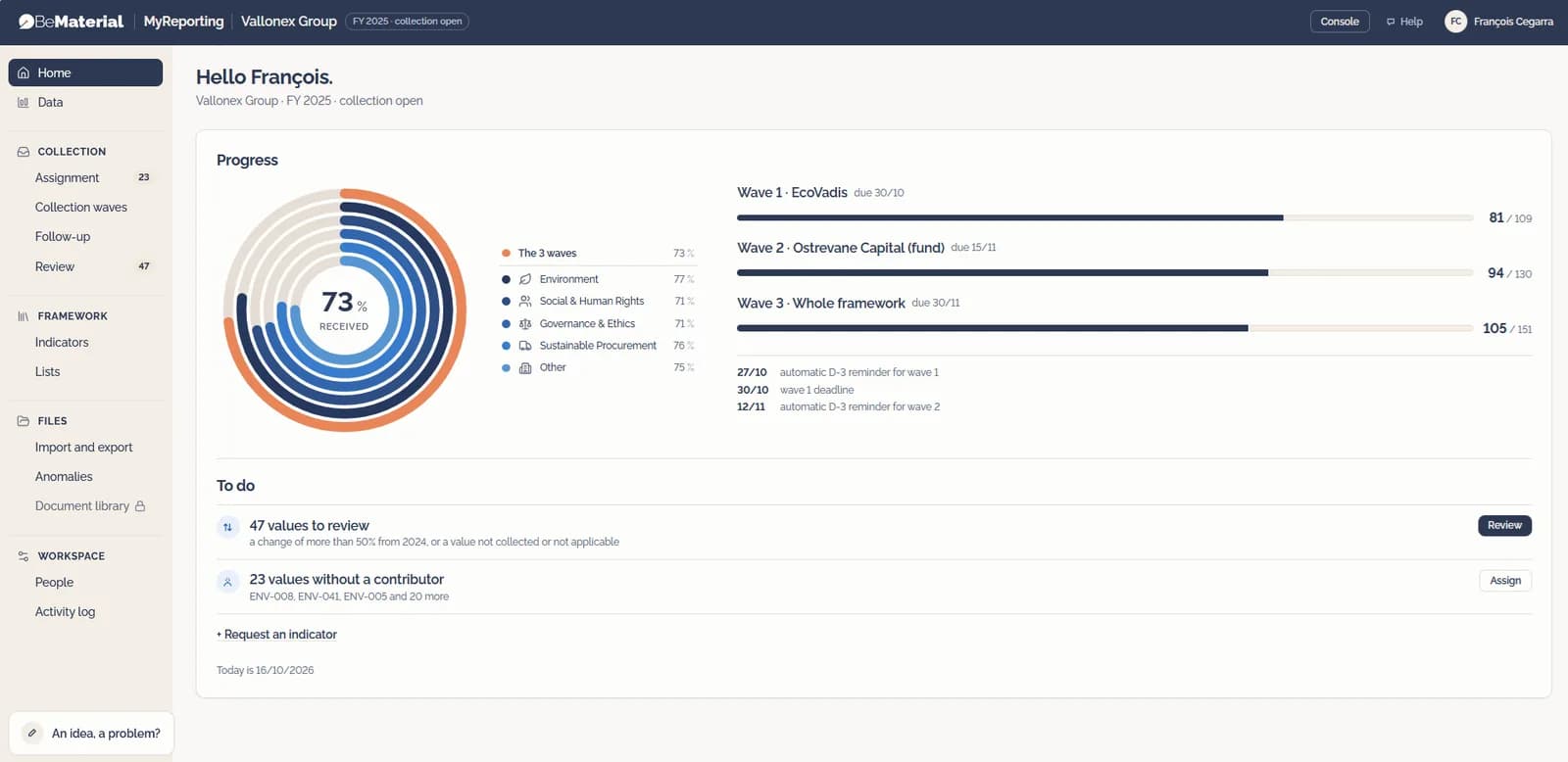Open the Review sidebar entry
This screenshot has width=1568, height=762.
[x=86, y=266]
